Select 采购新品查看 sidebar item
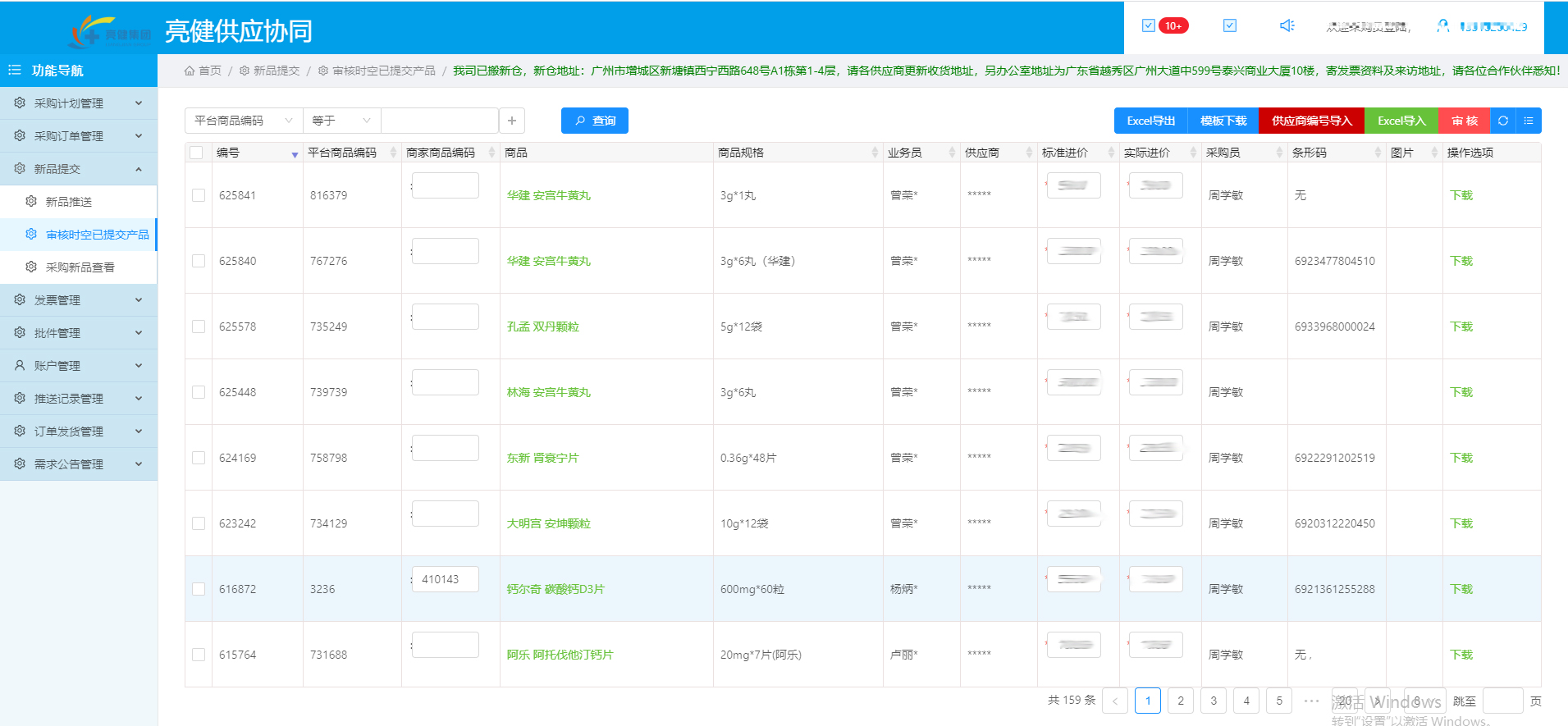 [80, 267]
